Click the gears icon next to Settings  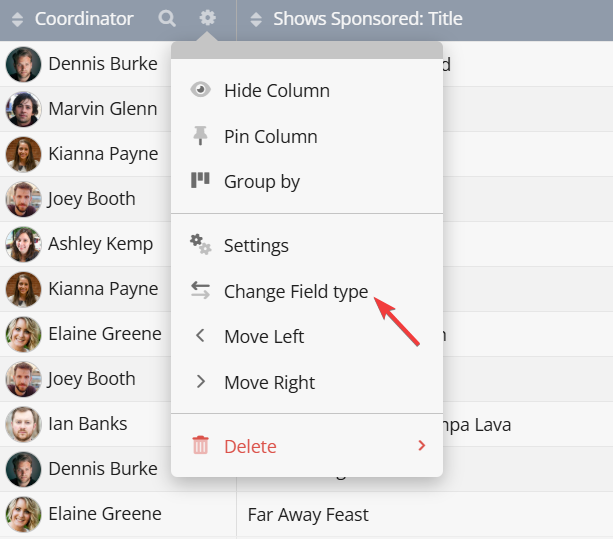(201, 245)
